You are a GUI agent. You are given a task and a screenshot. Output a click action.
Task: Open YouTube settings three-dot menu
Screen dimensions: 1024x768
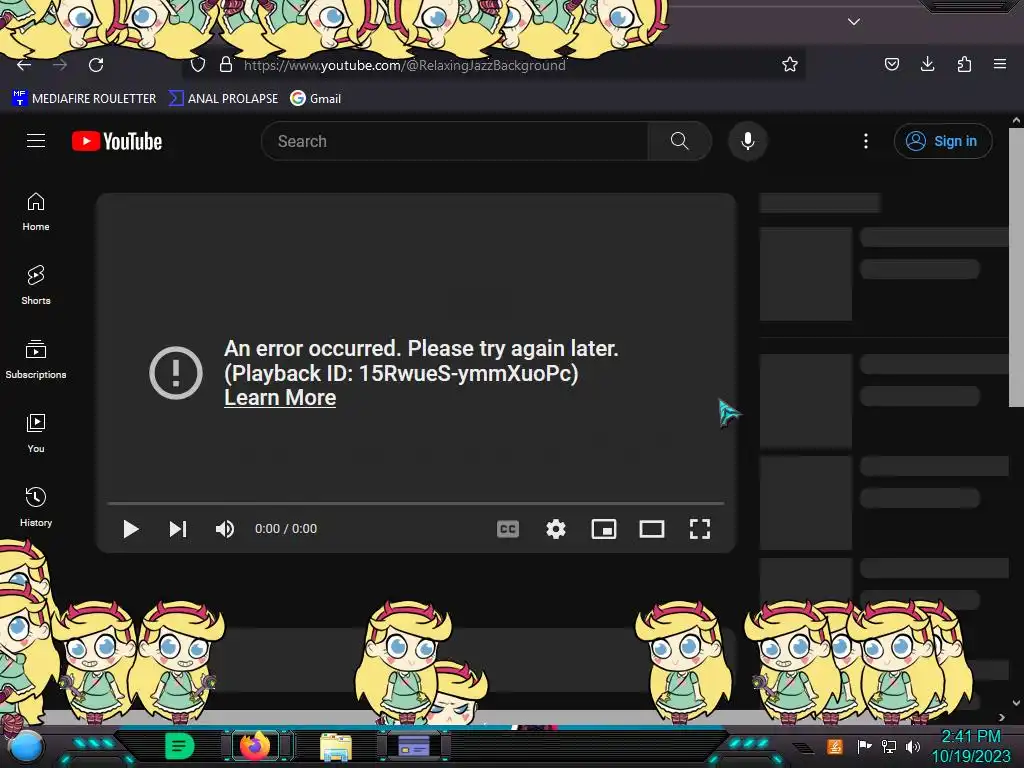866,141
